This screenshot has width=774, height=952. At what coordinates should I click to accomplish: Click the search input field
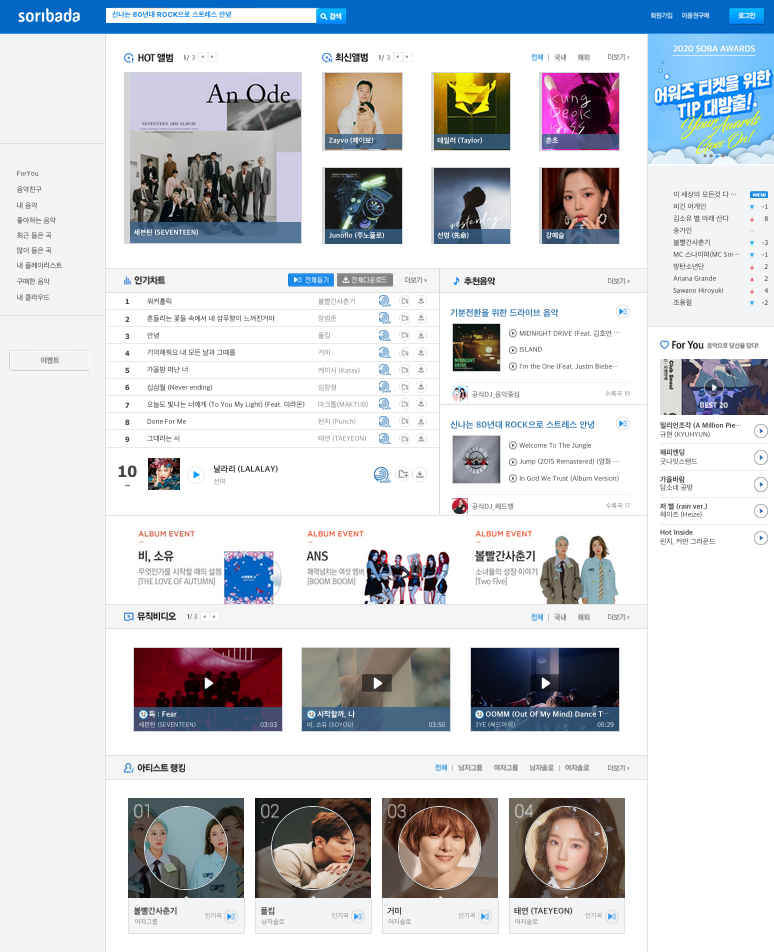[211, 15]
